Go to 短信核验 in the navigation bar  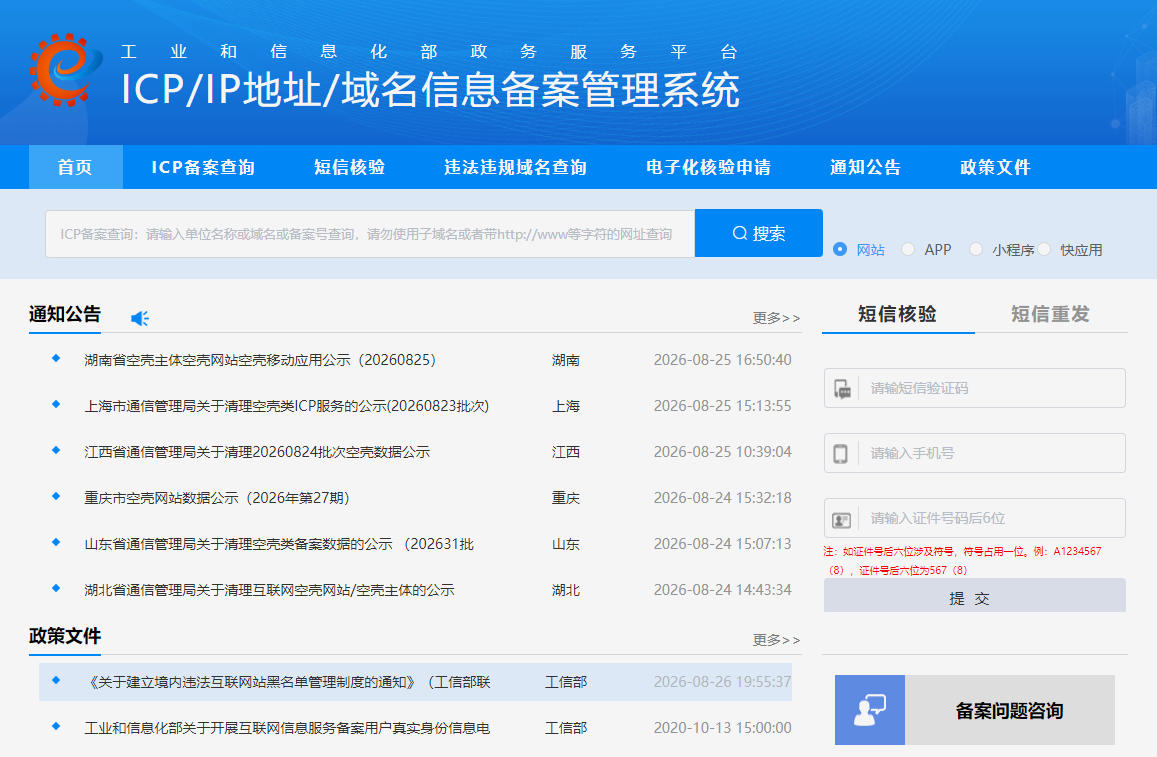coord(350,167)
